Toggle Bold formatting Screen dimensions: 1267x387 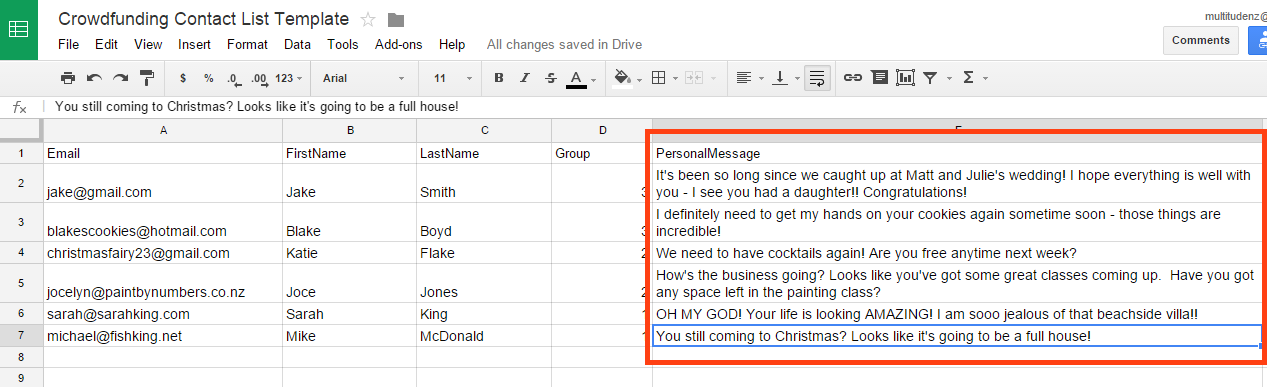[x=499, y=77]
